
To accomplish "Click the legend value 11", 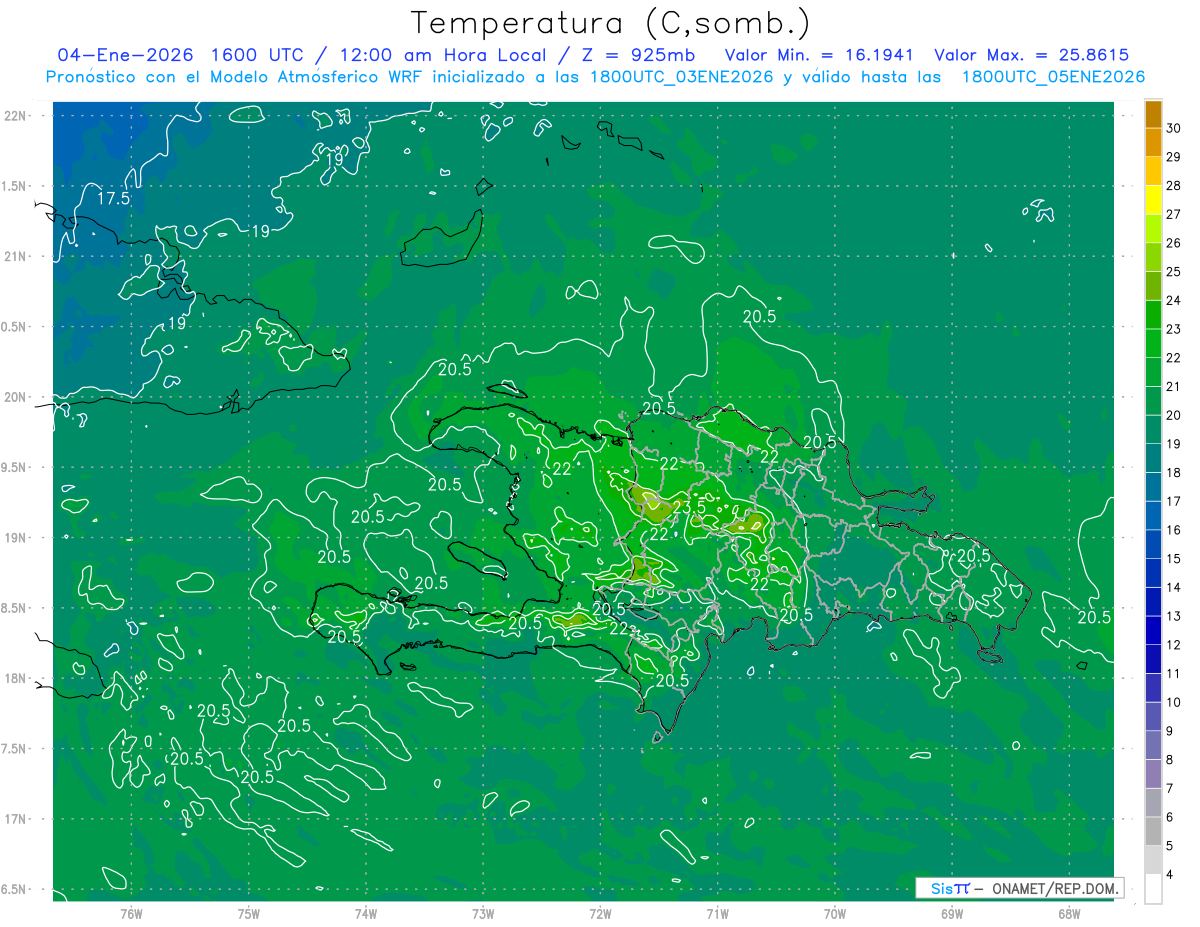I will 1173,674.
